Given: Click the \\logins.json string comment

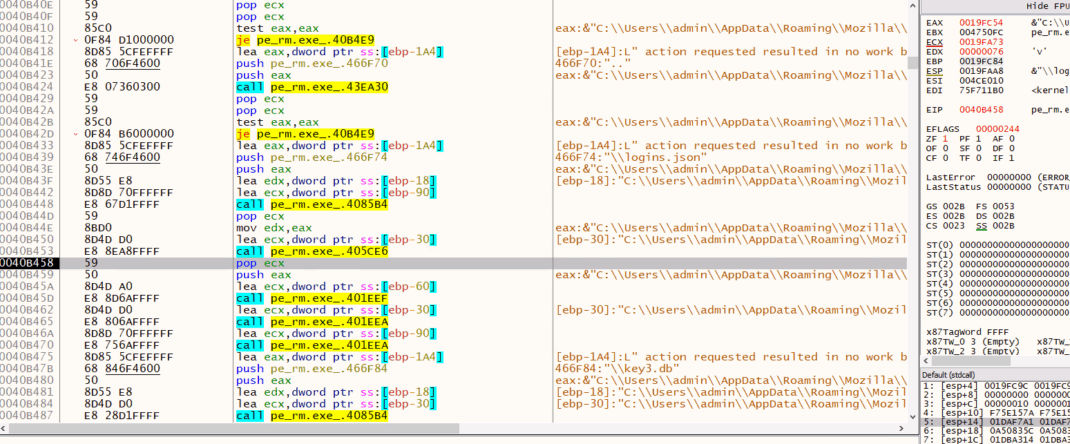Looking at the screenshot, I should click(x=632, y=157).
